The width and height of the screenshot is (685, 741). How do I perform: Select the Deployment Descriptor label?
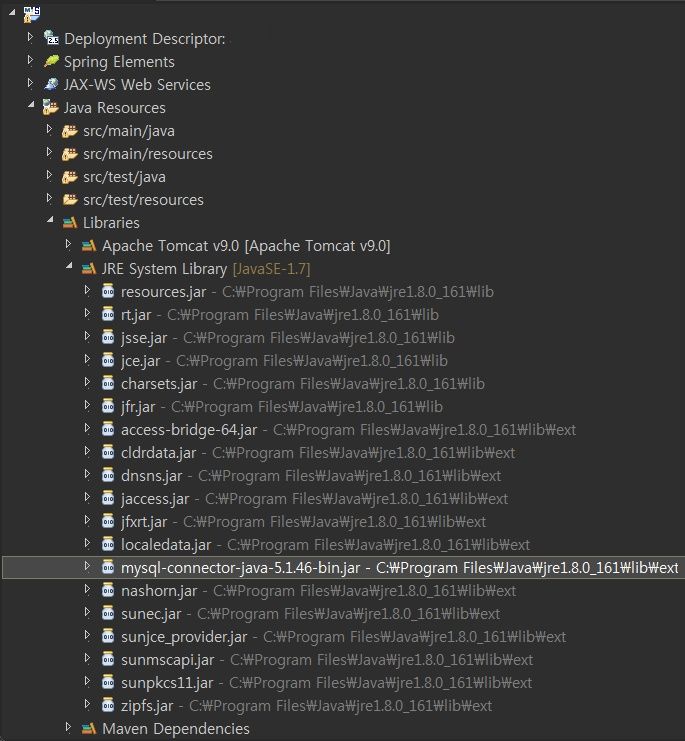pos(145,39)
